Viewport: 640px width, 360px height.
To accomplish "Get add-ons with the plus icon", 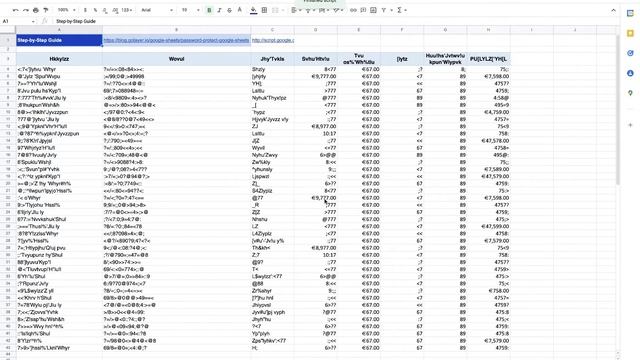I will [x=630, y=125].
